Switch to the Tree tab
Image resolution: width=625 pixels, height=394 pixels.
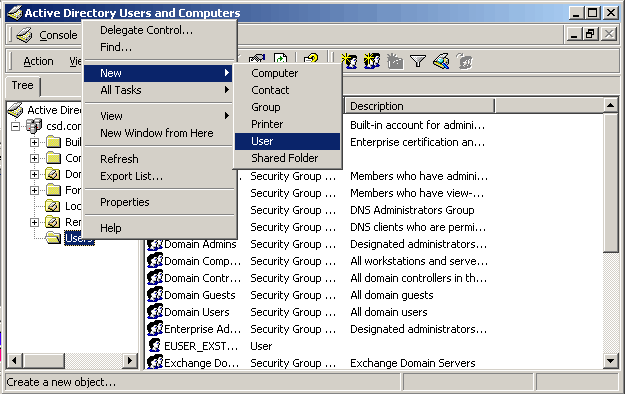pyautogui.click(x=22, y=85)
